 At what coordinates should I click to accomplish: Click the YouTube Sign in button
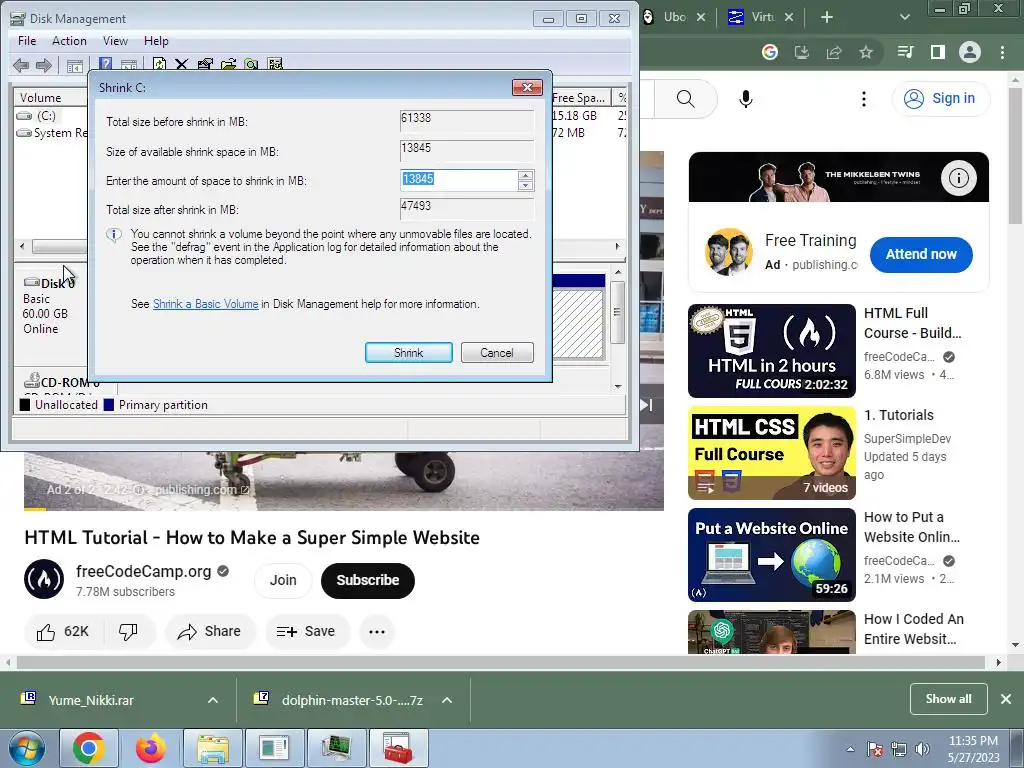coord(940,99)
